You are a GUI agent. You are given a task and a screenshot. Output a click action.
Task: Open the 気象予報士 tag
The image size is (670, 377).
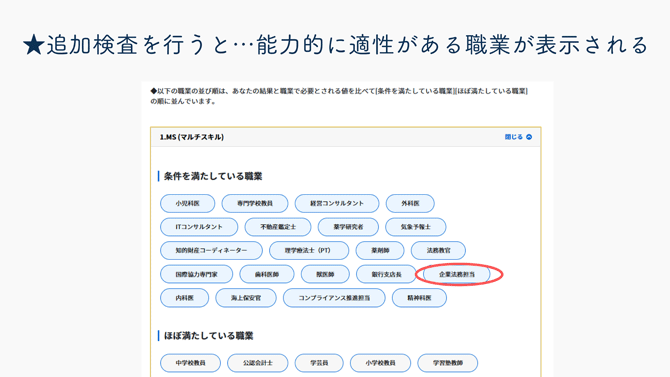(x=416, y=227)
